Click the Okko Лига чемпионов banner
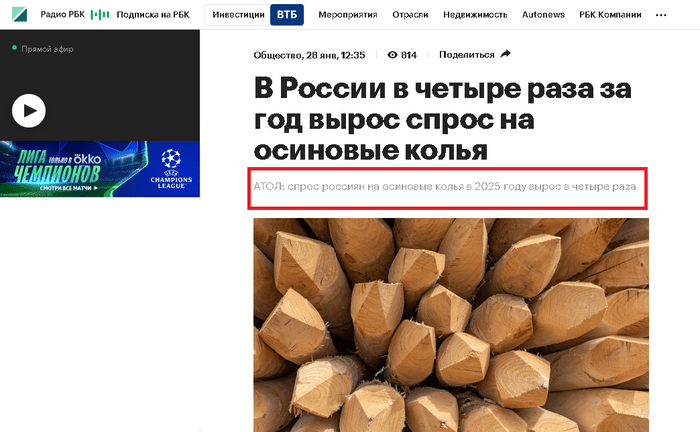 pyautogui.click(x=100, y=169)
